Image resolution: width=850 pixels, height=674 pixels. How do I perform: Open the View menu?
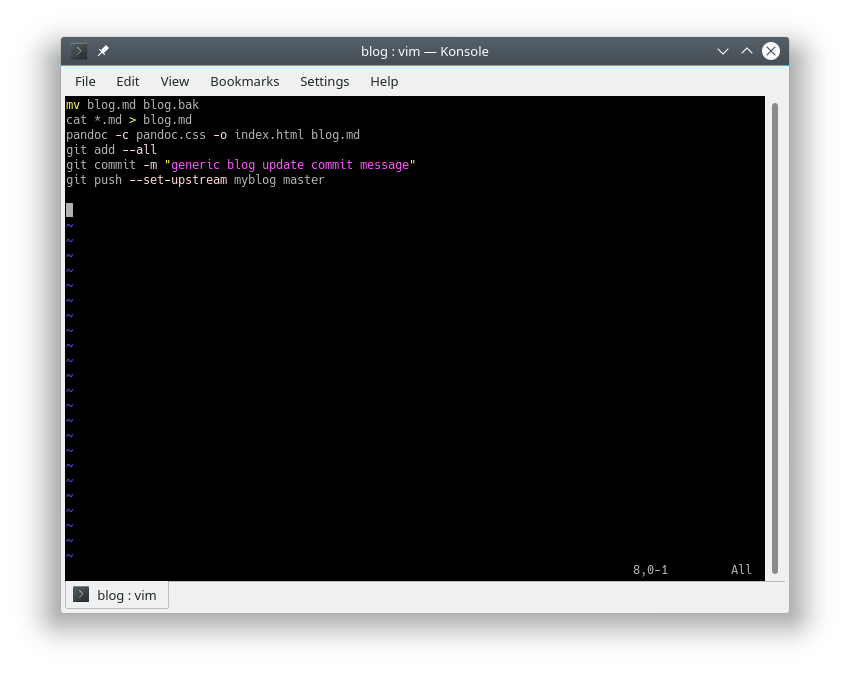point(175,81)
